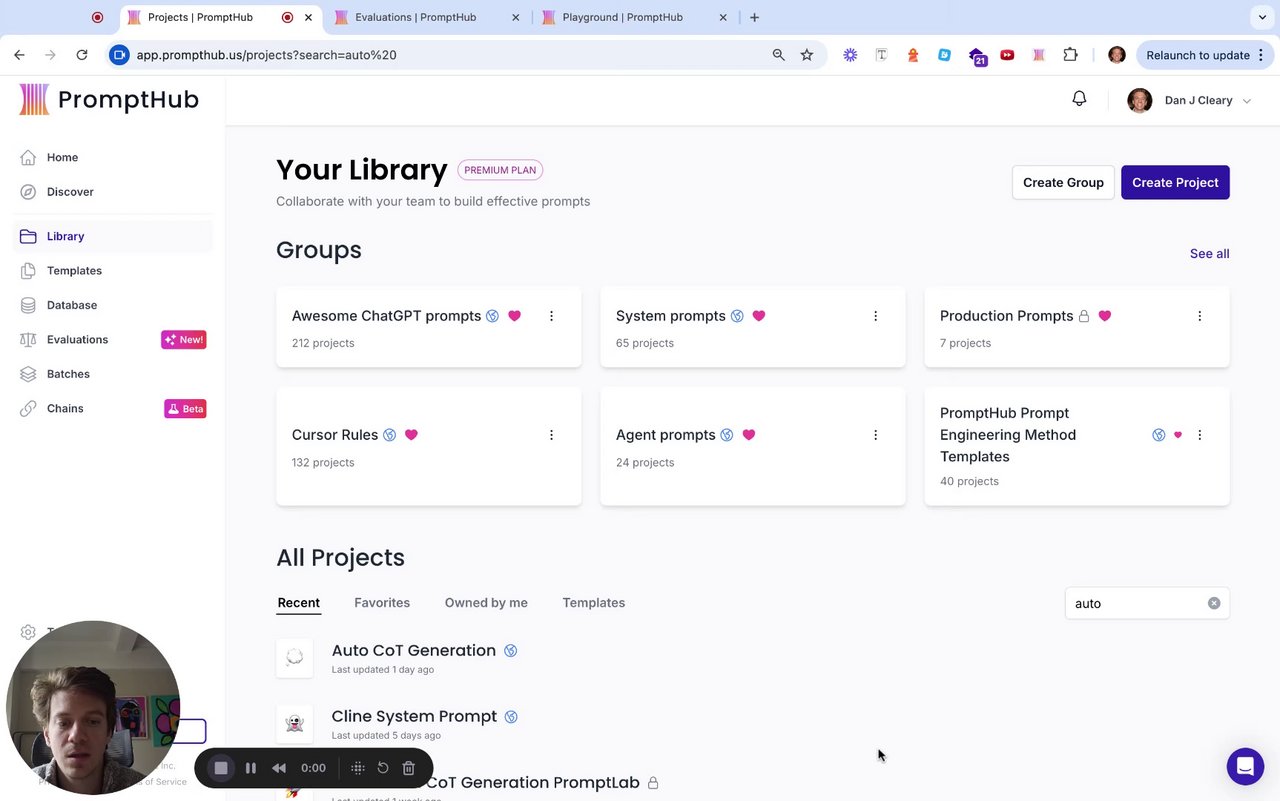Click the PREMIUM PLAN badge
Viewport: 1280px width, 801px height.
click(500, 170)
